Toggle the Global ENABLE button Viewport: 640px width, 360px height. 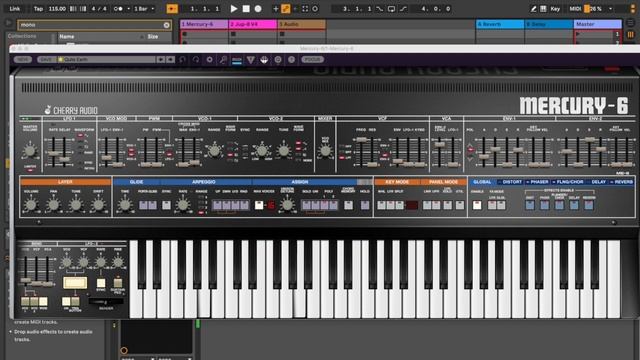(x=477, y=205)
